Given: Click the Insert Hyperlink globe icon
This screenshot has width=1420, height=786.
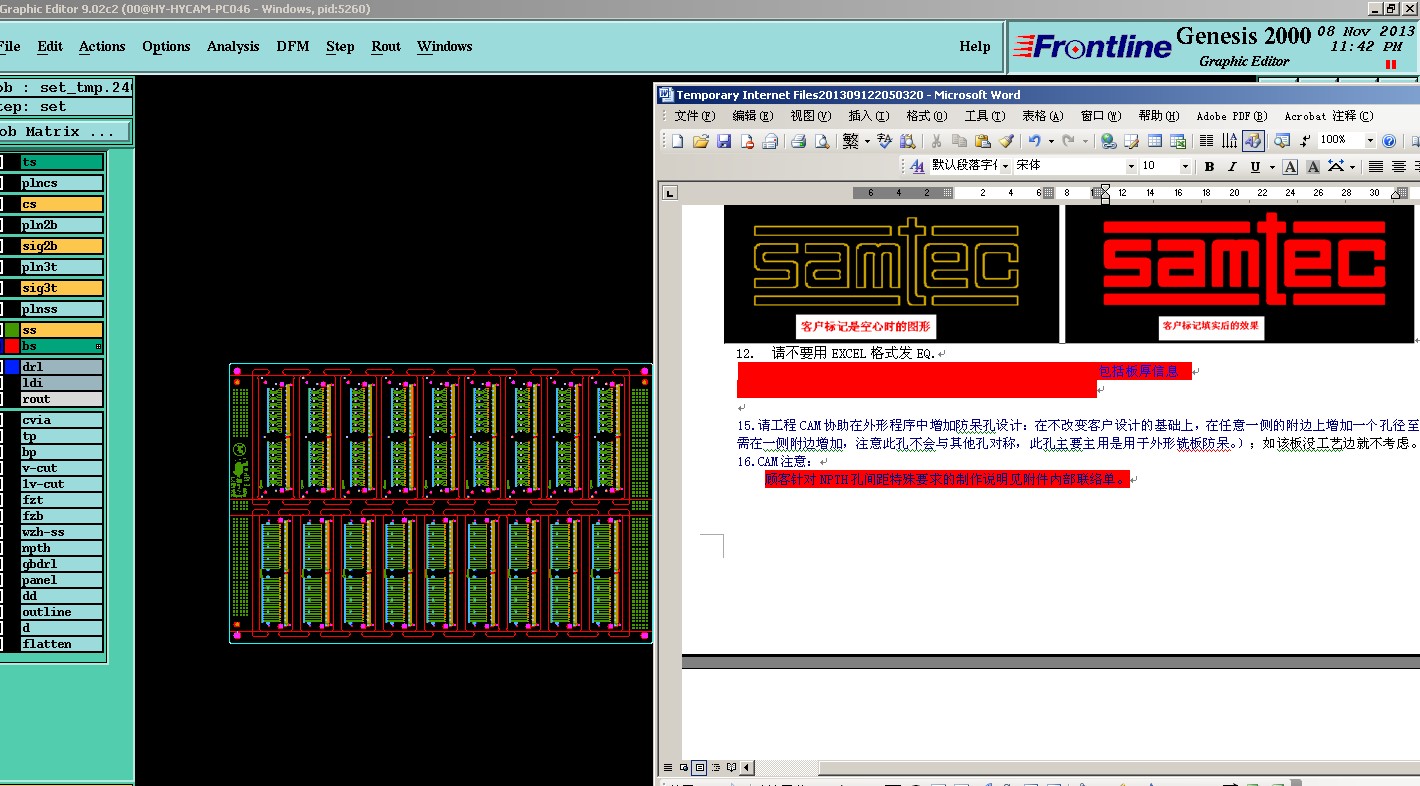Looking at the screenshot, I should coord(1109,141).
